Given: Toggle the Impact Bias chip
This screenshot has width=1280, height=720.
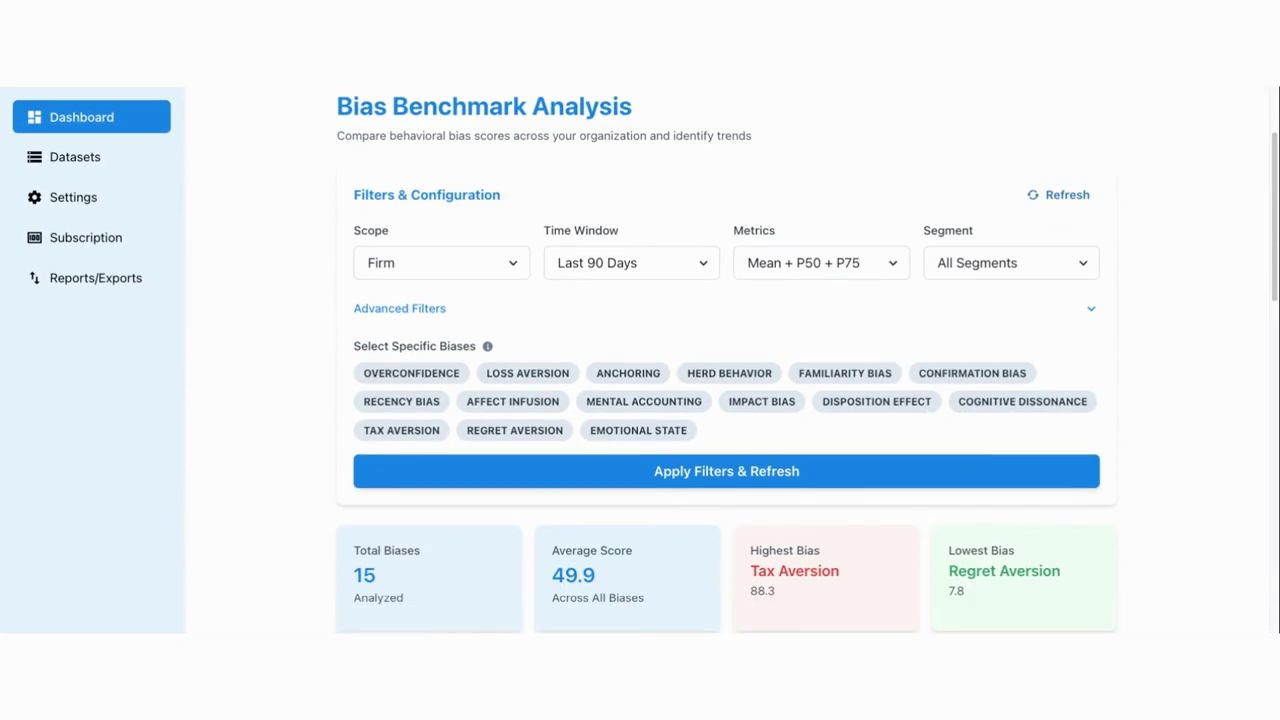Looking at the screenshot, I should pyautogui.click(x=762, y=401).
